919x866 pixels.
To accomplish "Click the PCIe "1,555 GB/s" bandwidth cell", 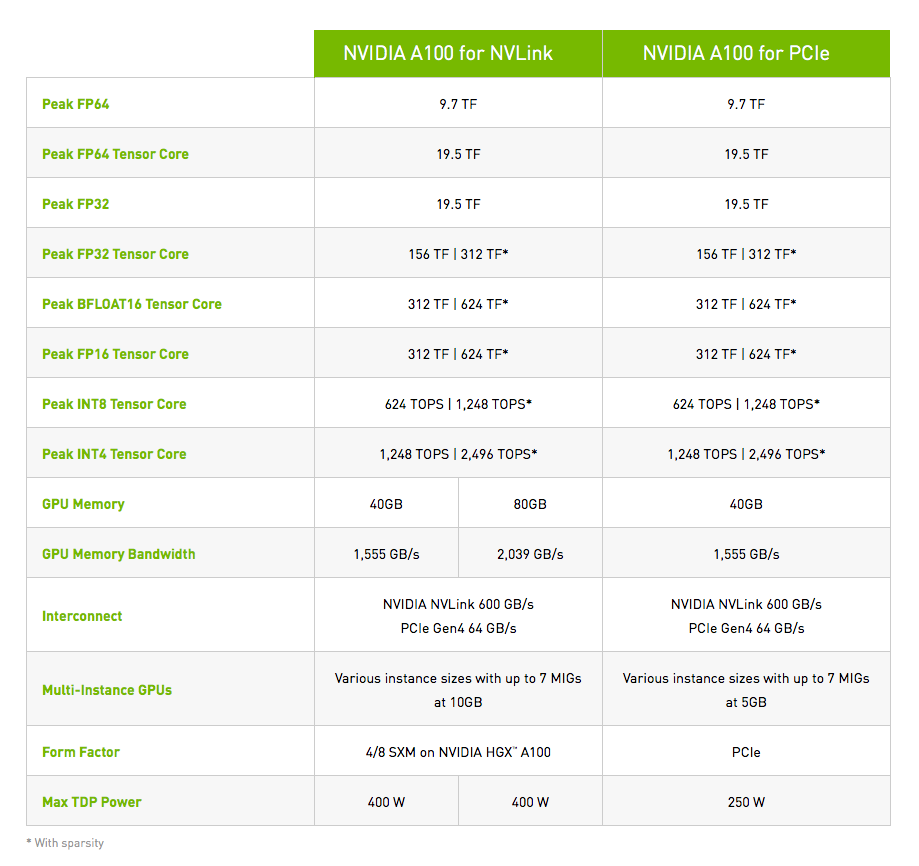I will (x=746, y=554).
